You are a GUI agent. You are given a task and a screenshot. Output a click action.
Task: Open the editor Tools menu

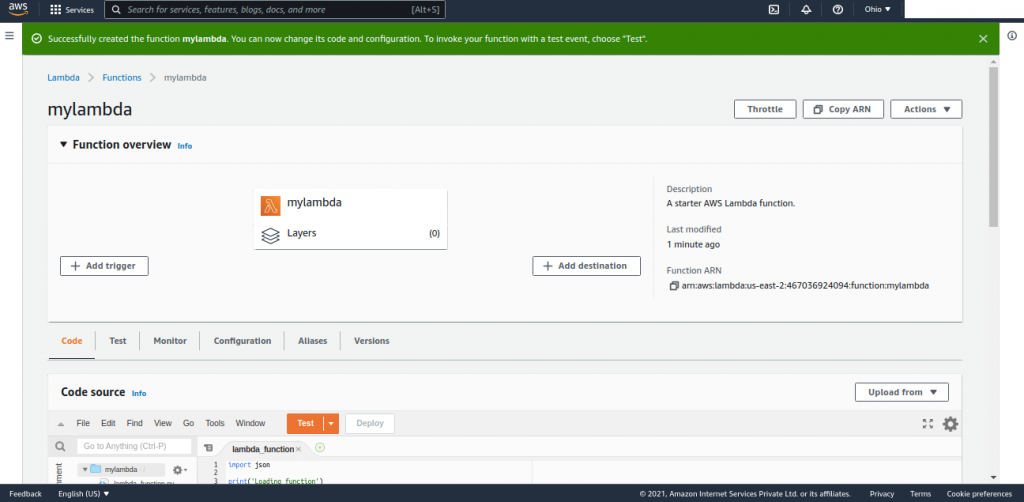[215, 423]
